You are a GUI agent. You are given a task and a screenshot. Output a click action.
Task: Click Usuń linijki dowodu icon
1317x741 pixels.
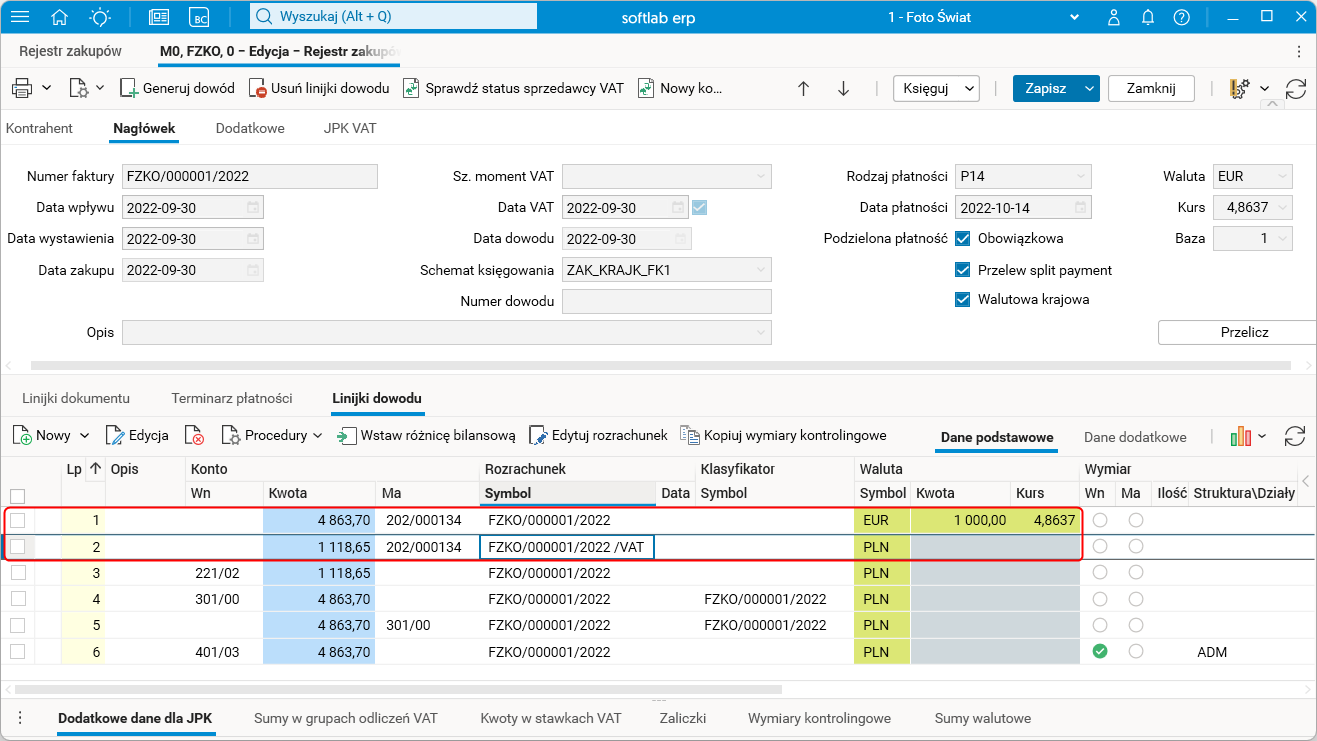tap(257, 88)
